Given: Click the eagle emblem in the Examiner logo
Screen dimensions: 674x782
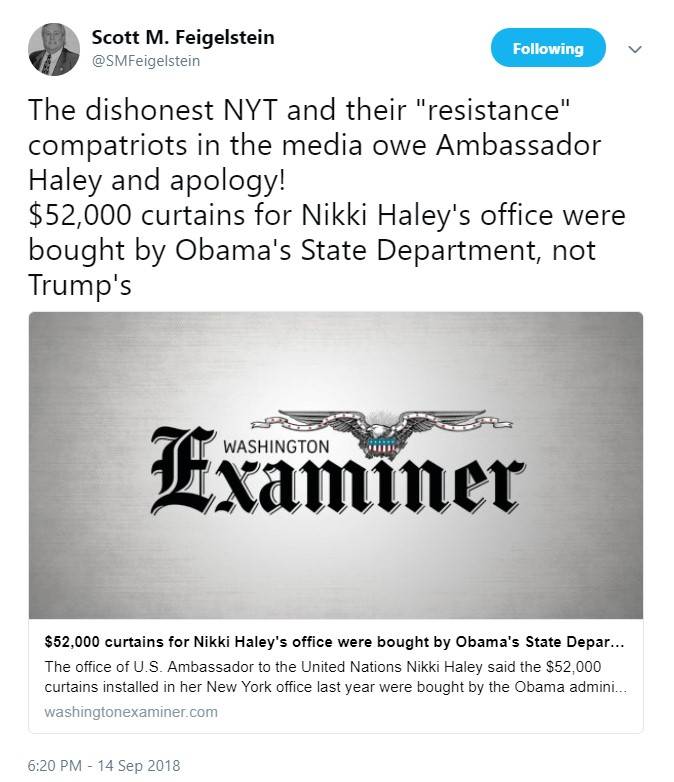Looking at the screenshot, I should [382, 433].
